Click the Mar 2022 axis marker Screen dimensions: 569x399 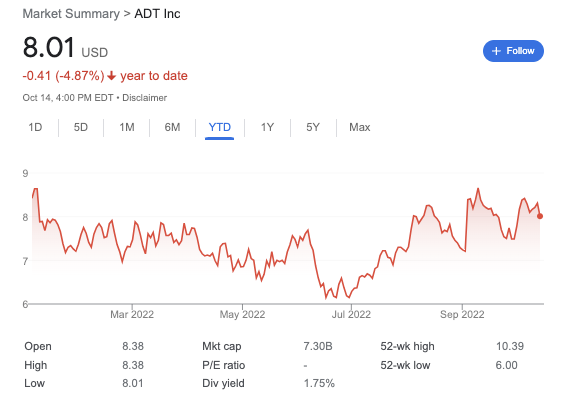click(132, 314)
